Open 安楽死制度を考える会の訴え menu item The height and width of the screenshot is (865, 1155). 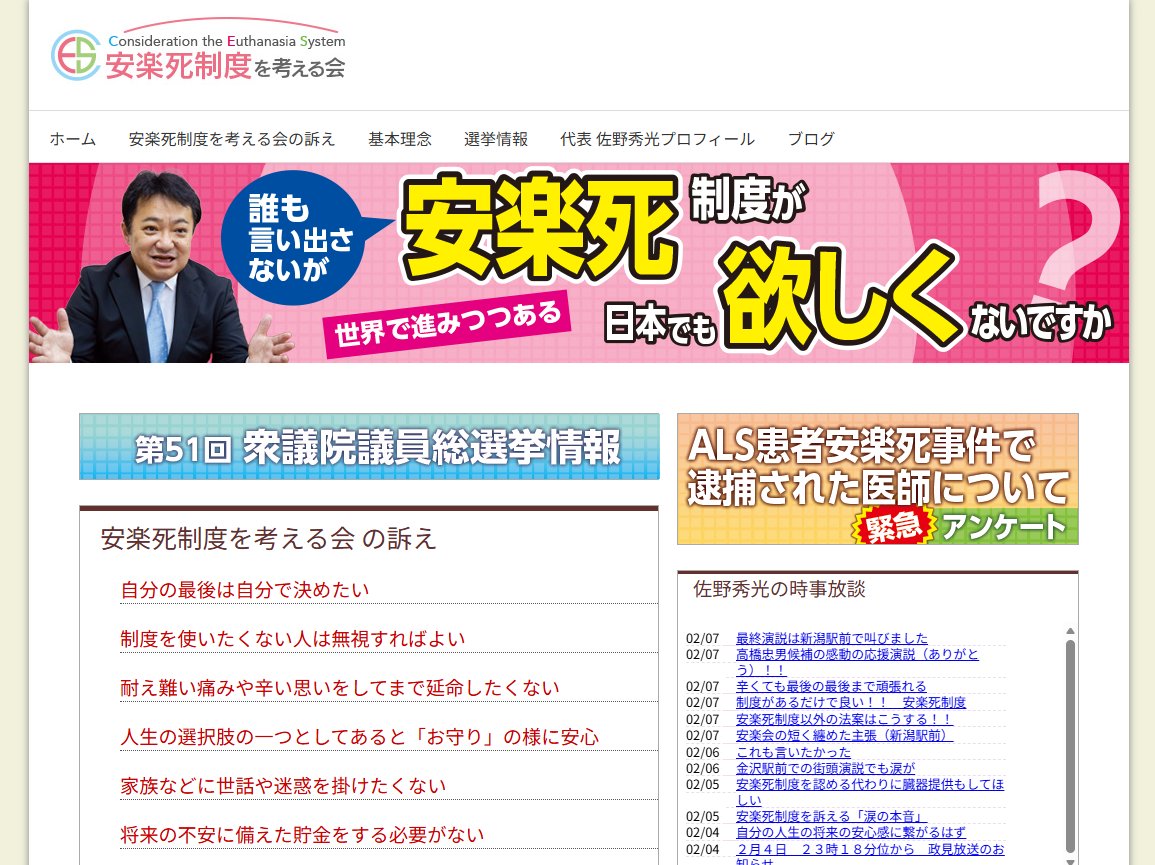(x=231, y=139)
